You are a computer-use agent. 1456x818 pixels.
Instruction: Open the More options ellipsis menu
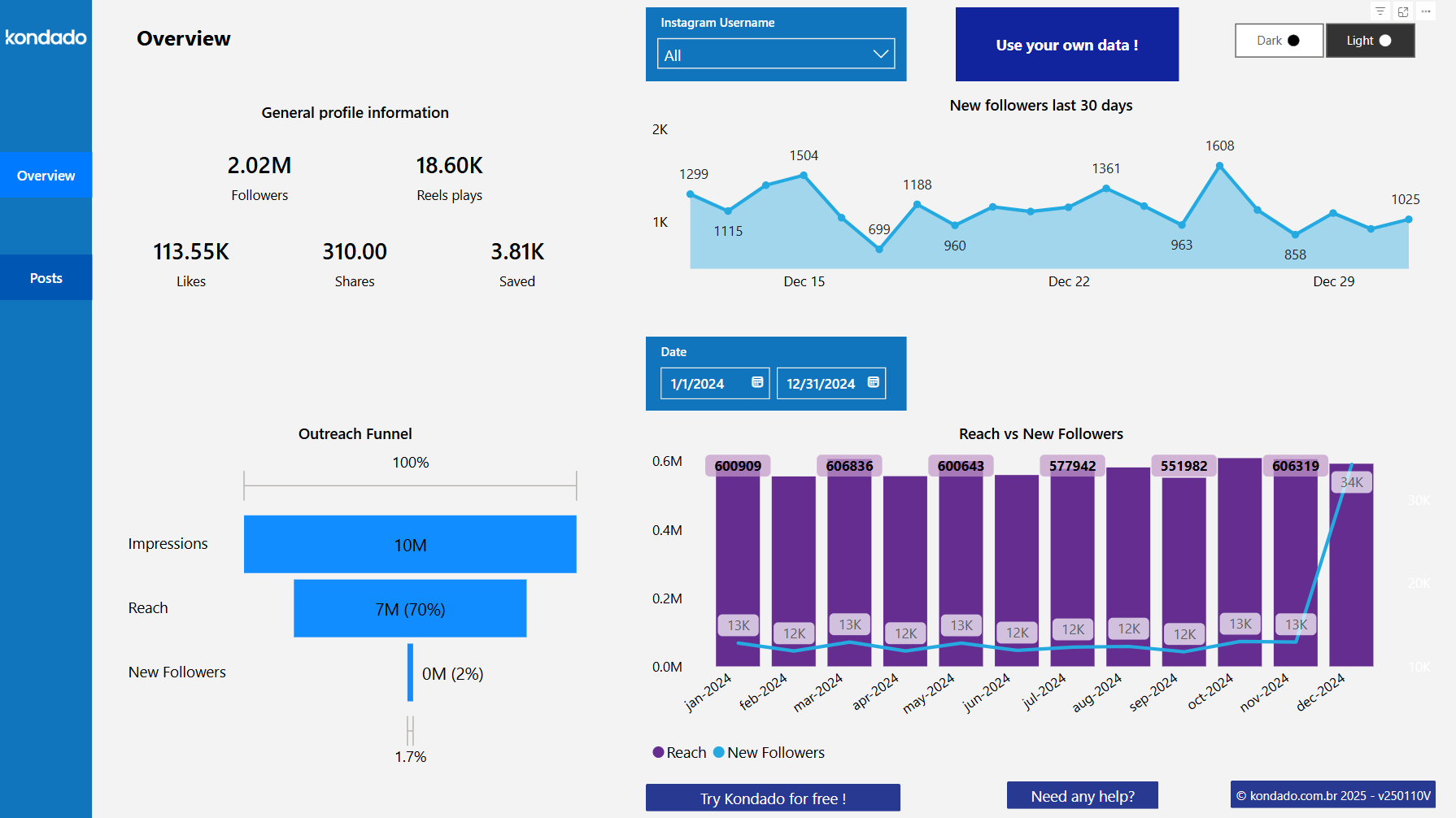pyautogui.click(x=1426, y=11)
